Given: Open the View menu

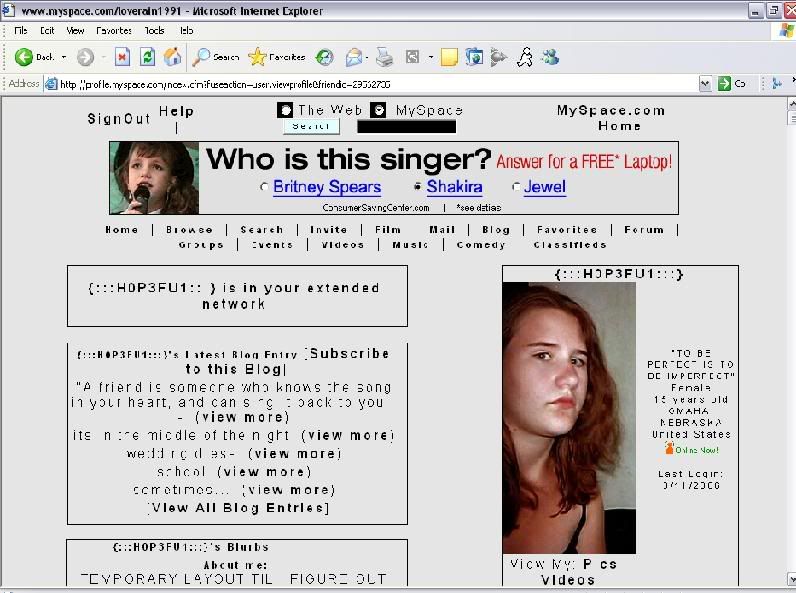Looking at the screenshot, I should pos(76,31).
